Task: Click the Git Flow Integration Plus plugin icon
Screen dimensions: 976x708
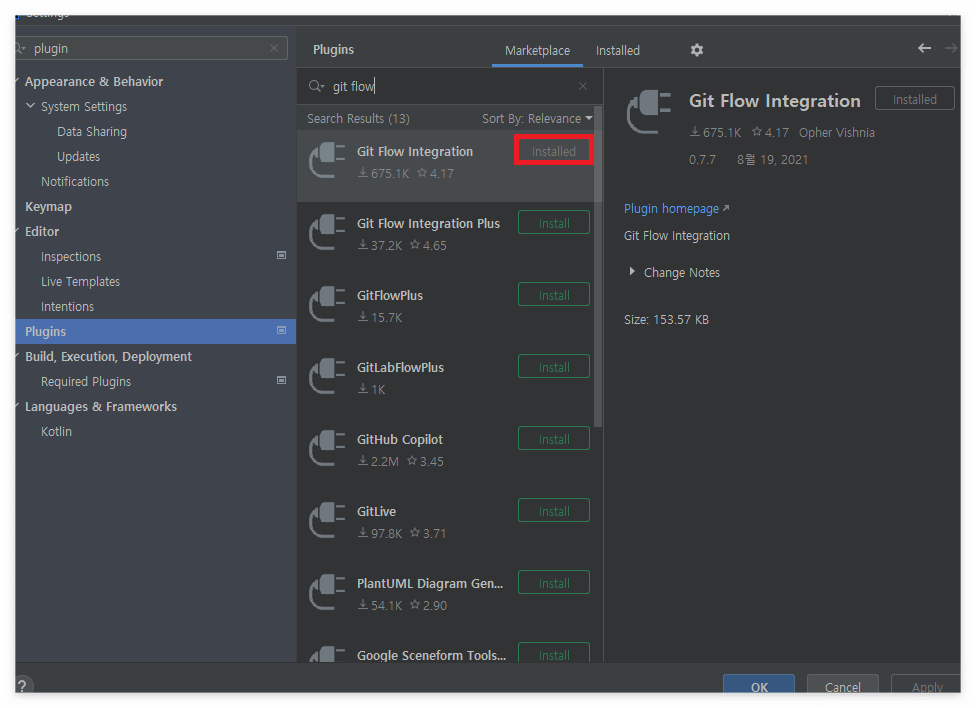Action: pyautogui.click(x=327, y=233)
